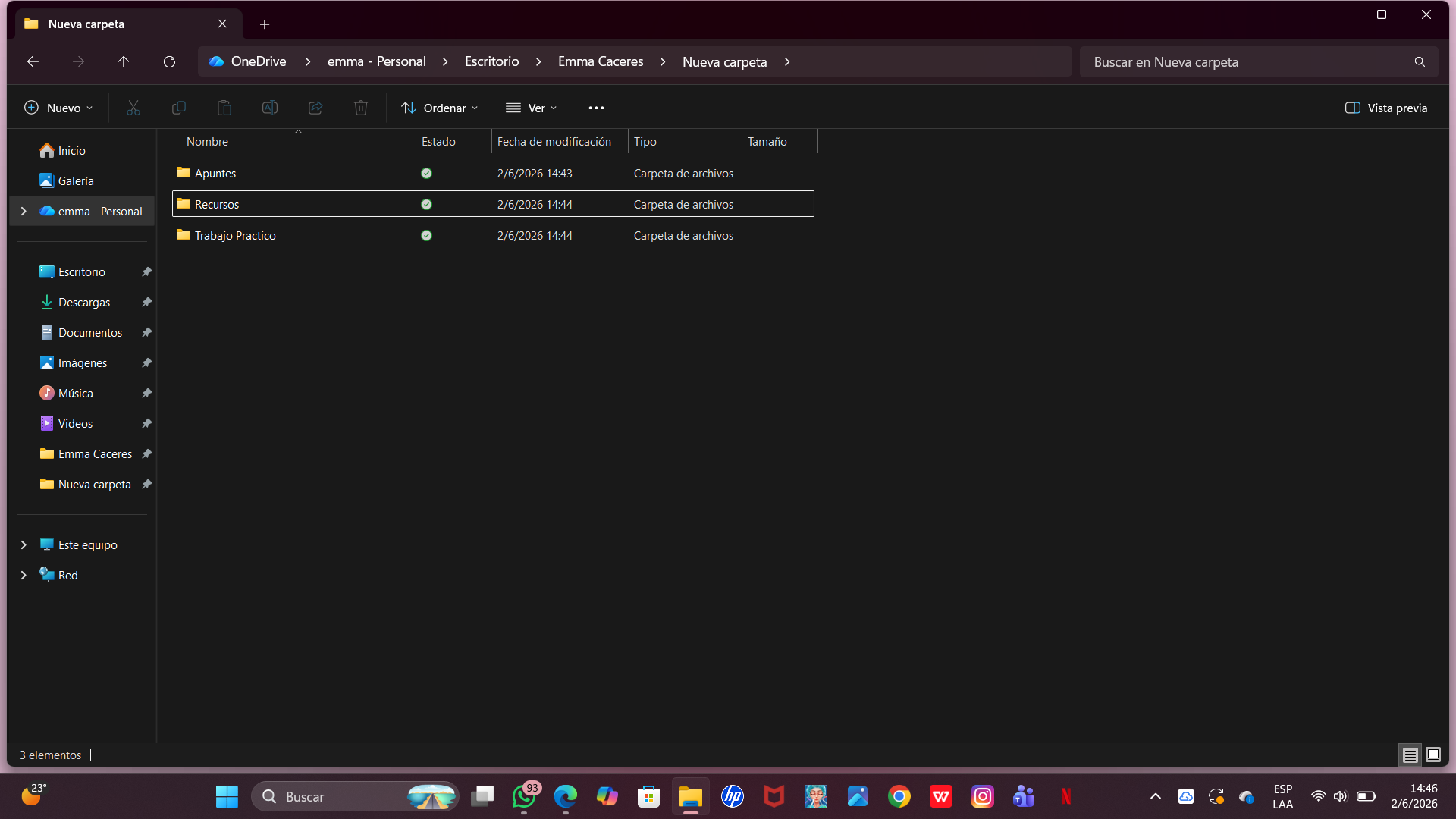The width and height of the screenshot is (1456, 819).
Task: Expand emma - Personal tree node
Action: point(24,211)
